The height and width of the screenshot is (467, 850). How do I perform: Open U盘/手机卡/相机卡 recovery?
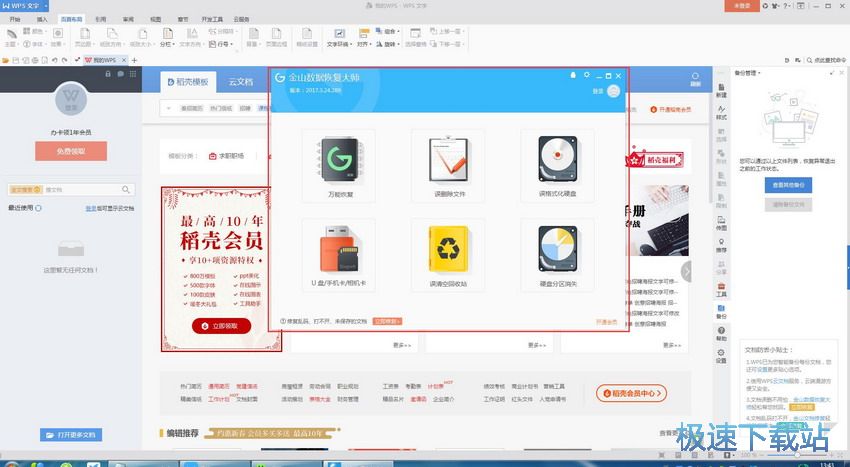(x=339, y=255)
